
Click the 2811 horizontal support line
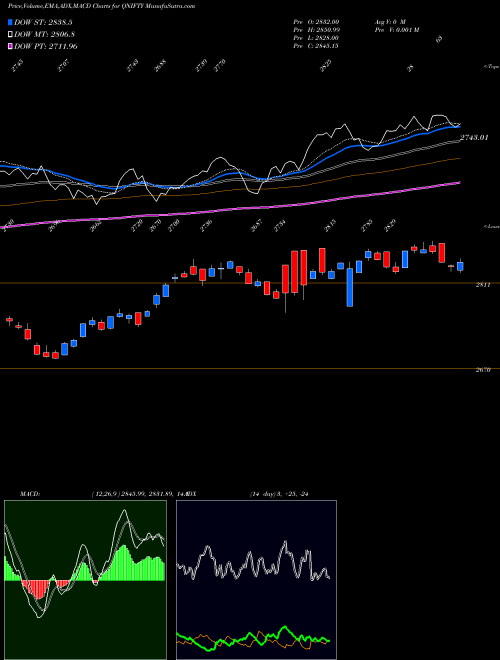[250, 283]
